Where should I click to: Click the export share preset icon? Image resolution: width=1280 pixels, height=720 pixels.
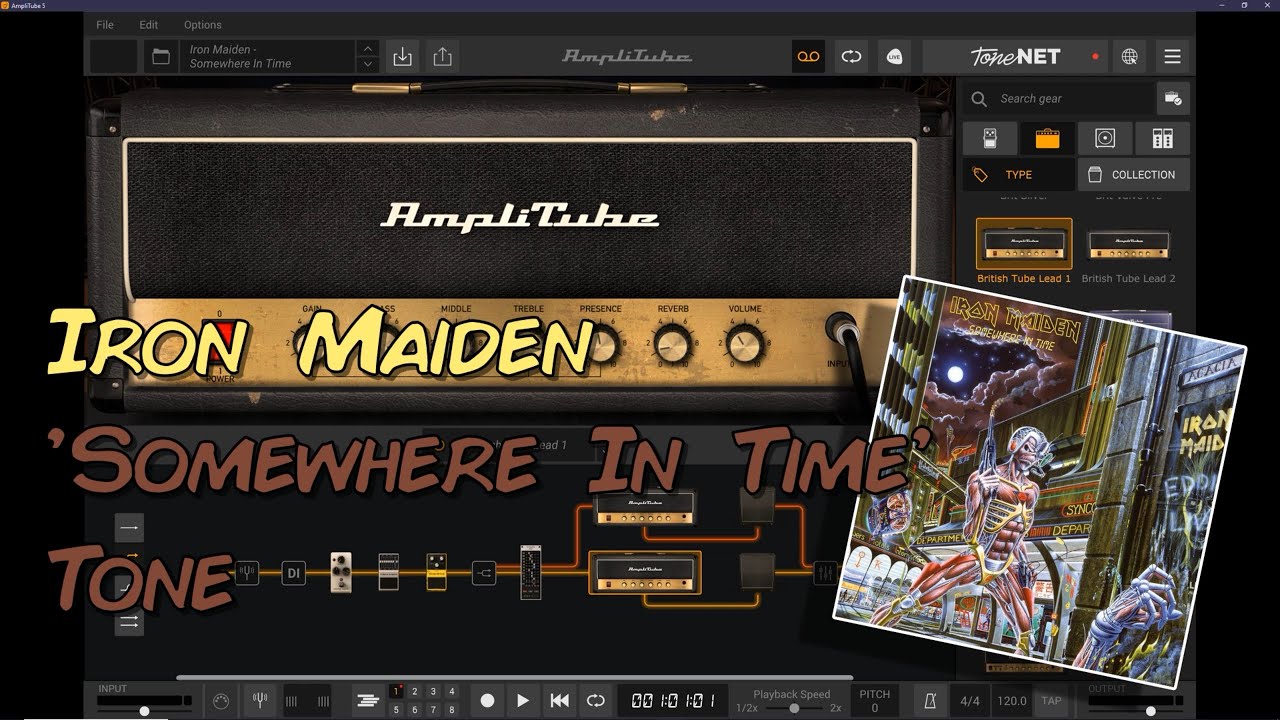442,57
